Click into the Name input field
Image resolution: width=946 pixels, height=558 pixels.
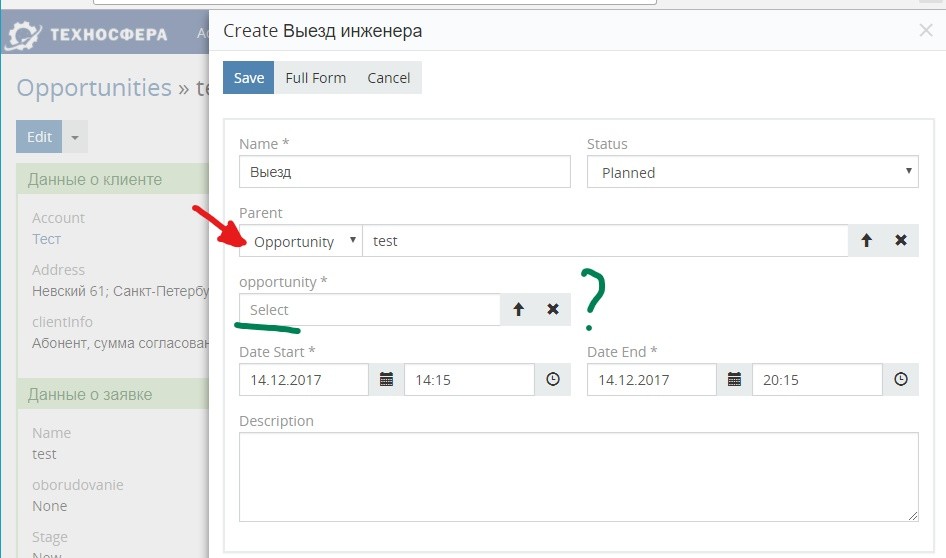[404, 172]
